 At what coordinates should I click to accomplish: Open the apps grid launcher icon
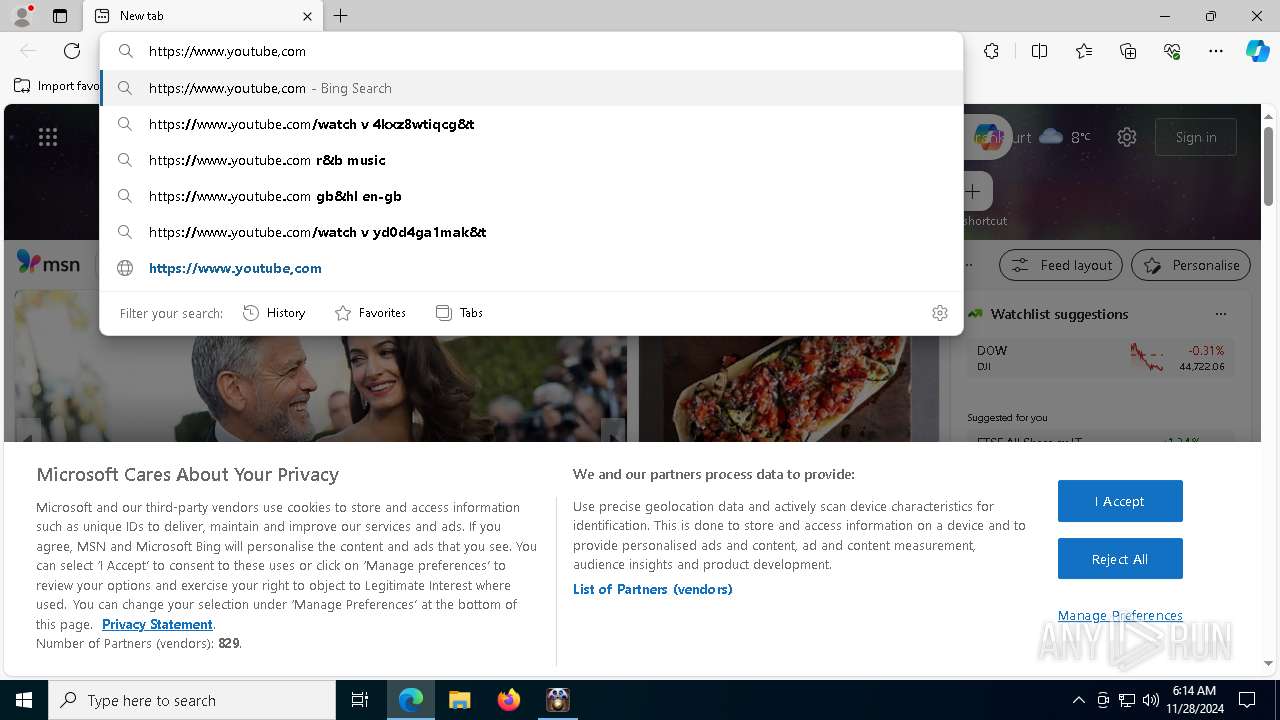click(x=48, y=137)
